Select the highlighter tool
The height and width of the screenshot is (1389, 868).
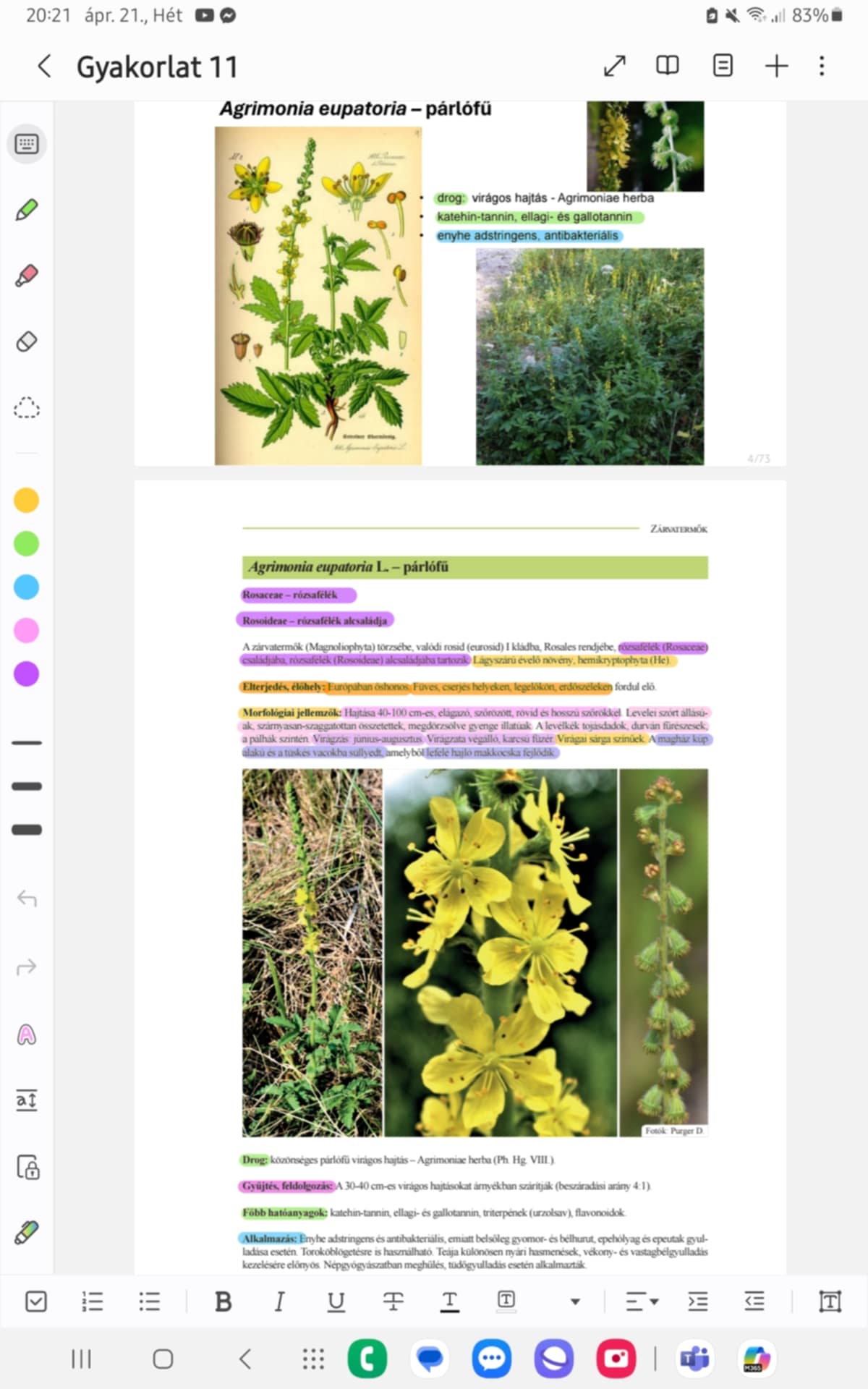pyautogui.click(x=27, y=276)
